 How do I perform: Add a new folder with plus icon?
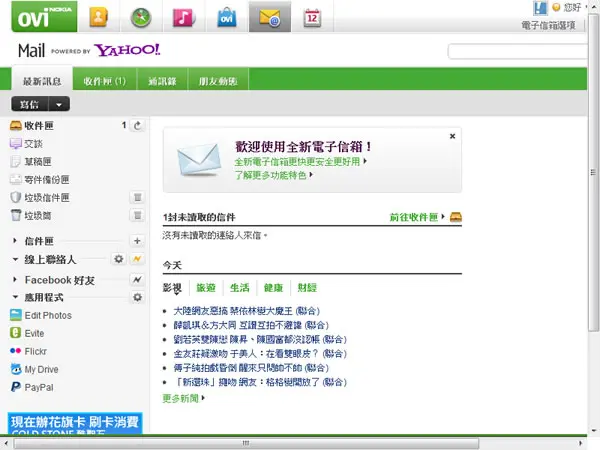pos(137,241)
